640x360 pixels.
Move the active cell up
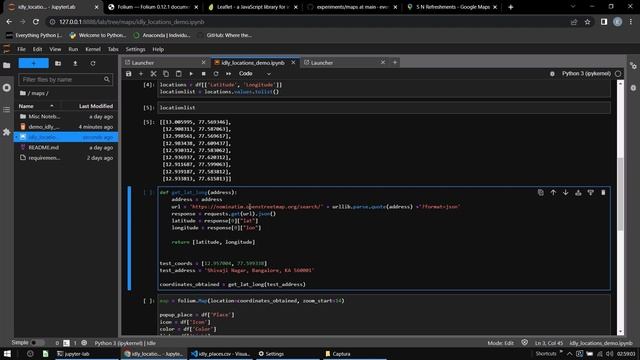pos(553,193)
